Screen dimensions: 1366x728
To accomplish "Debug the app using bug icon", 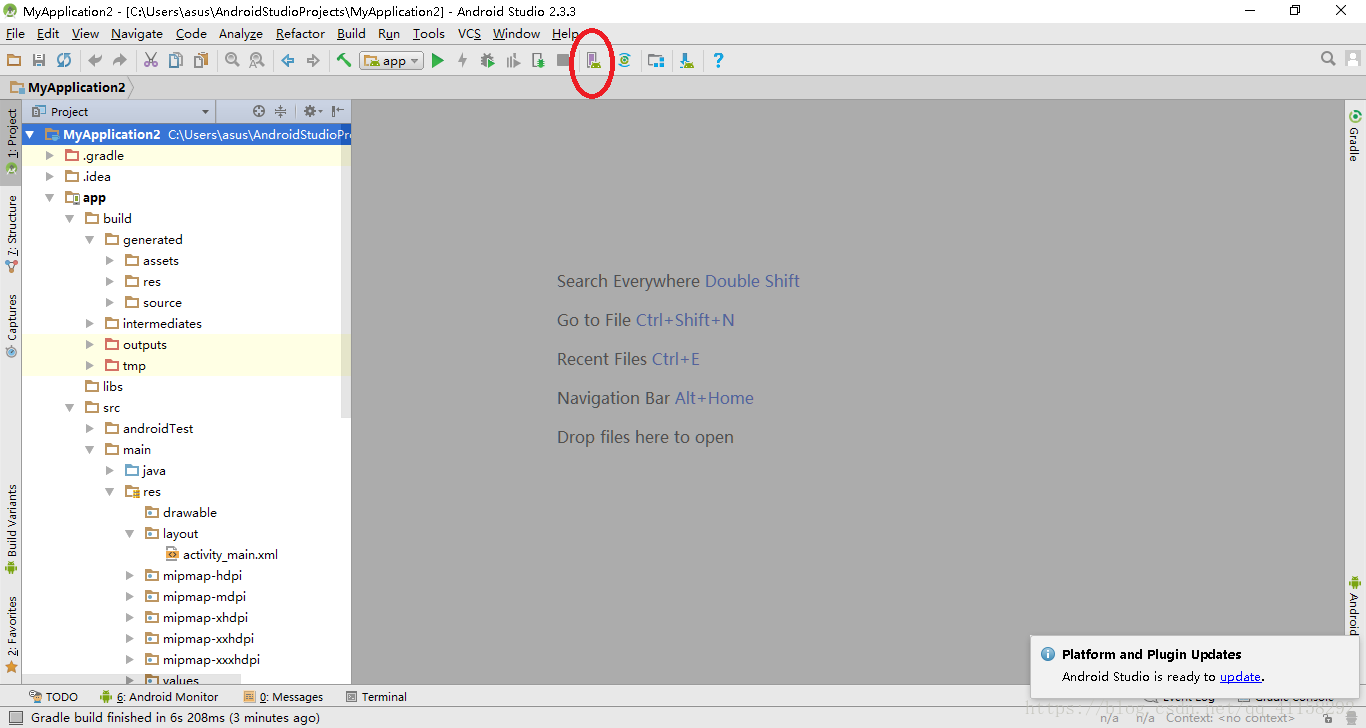I will click(488, 60).
